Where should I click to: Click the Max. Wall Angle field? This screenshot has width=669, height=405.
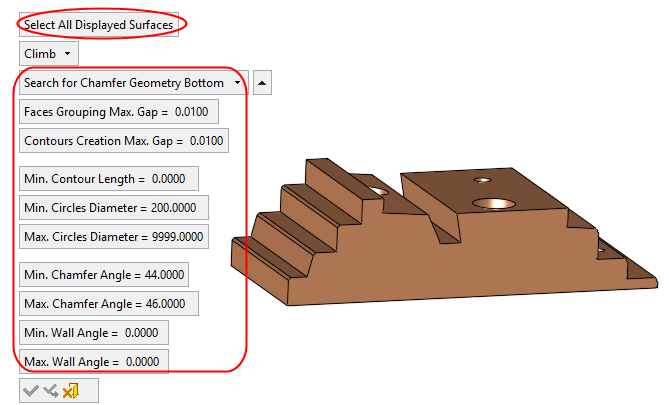coord(94,361)
